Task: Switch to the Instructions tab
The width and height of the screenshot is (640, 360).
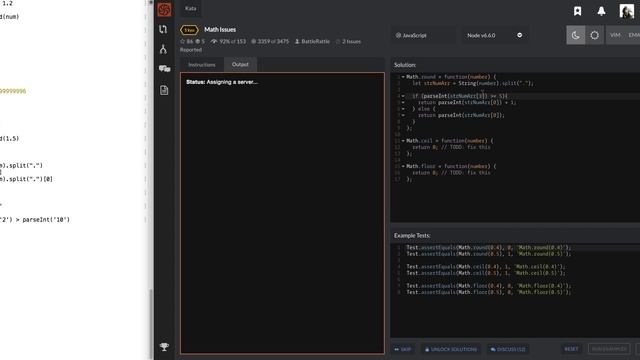Action: tap(202, 64)
